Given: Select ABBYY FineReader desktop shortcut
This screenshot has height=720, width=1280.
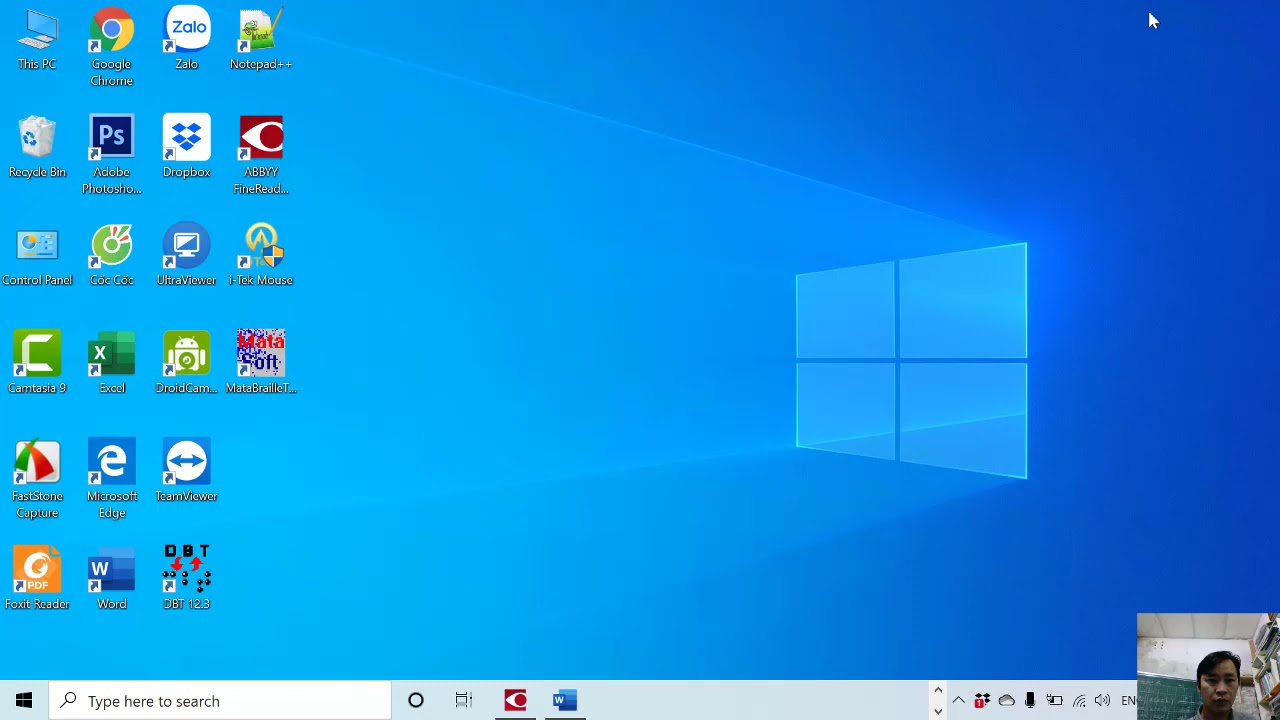Looking at the screenshot, I should coord(261,155).
